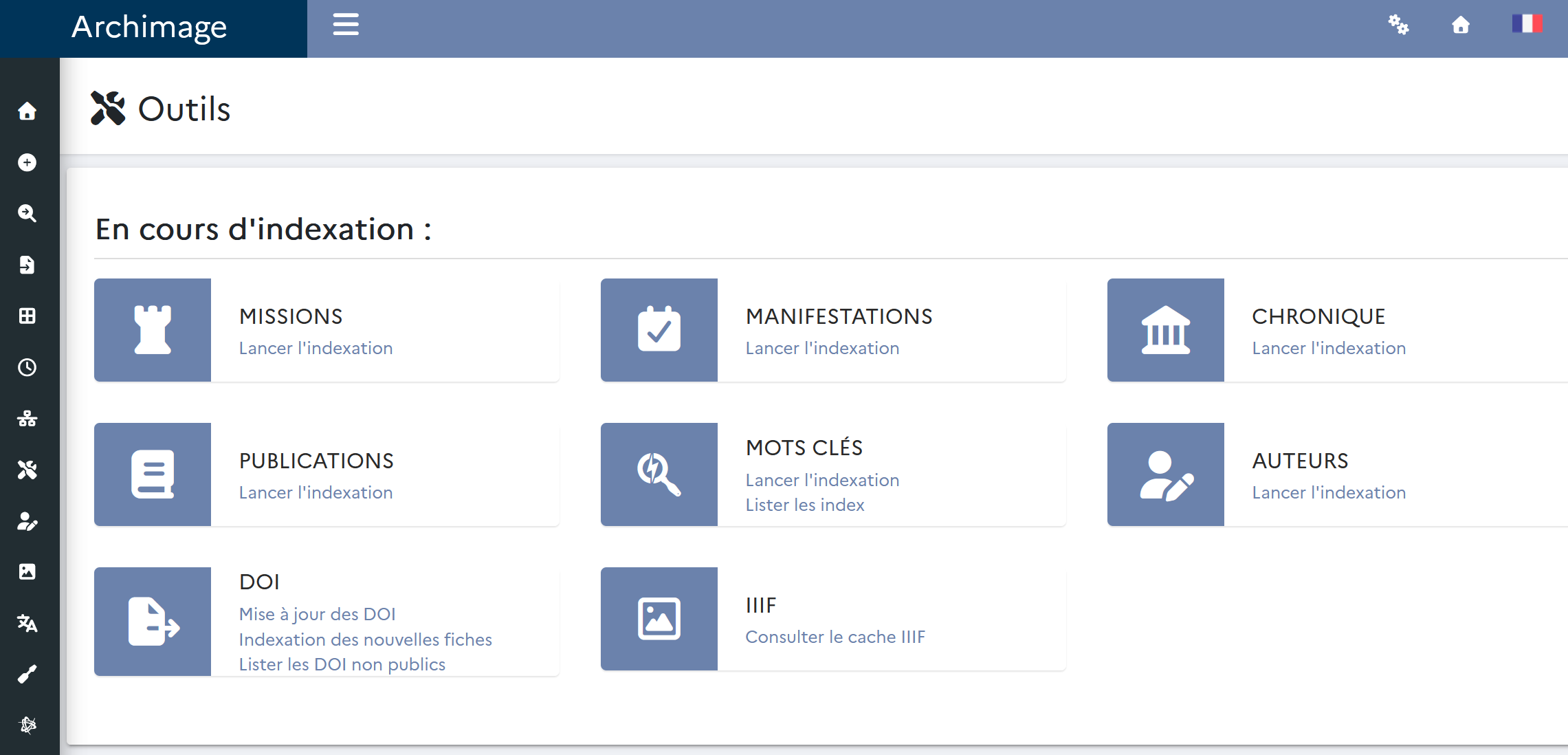
Task: Open sidebar user edit icon
Action: coord(27,521)
